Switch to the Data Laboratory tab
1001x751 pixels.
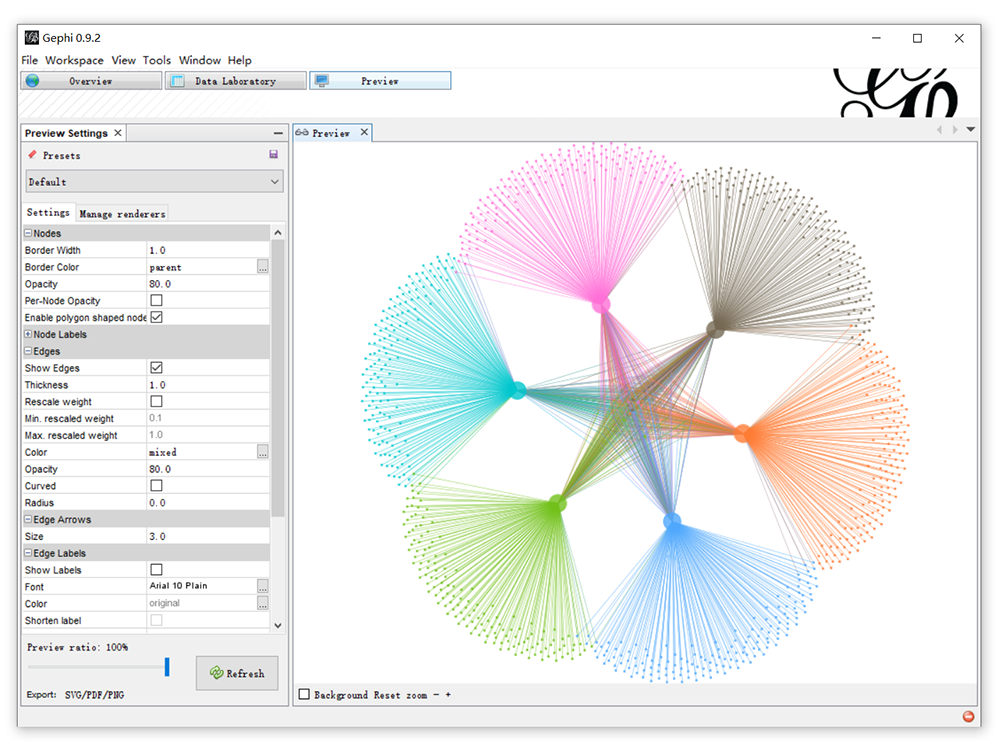click(236, 81)
